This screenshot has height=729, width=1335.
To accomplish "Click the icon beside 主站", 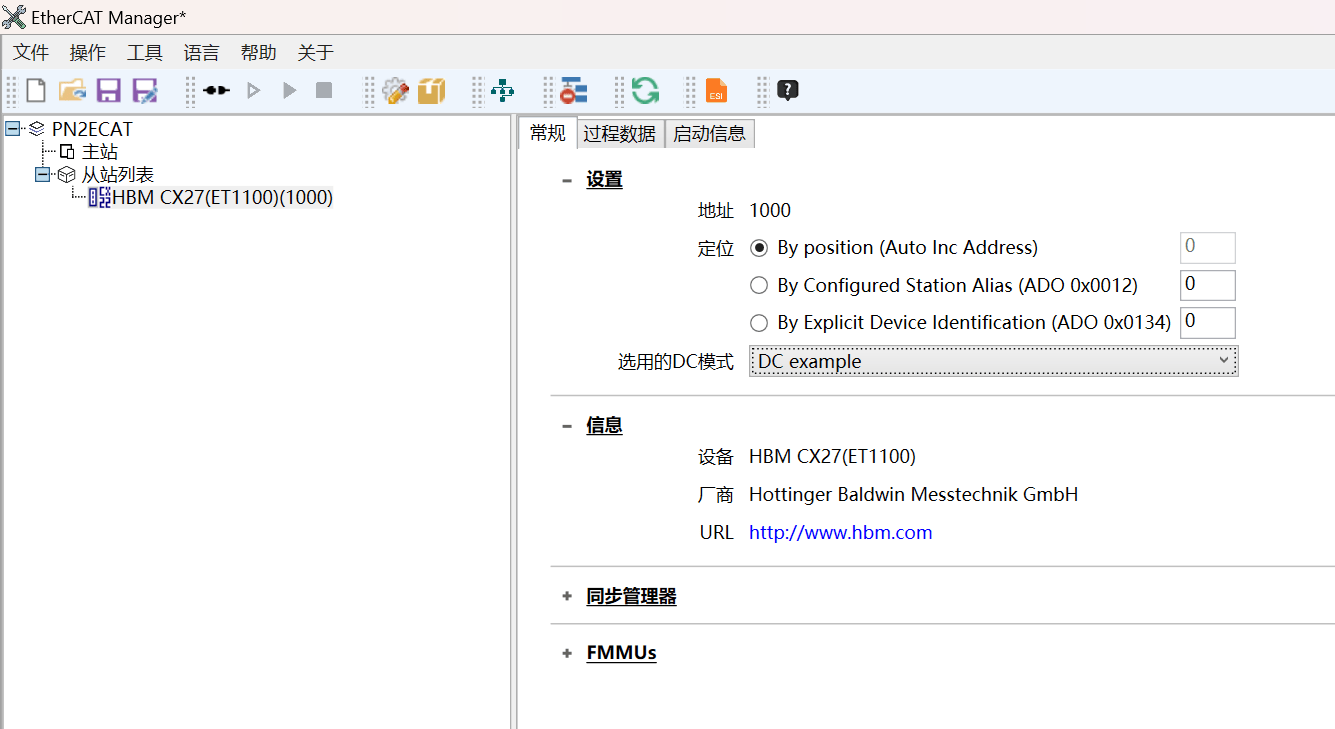I will [x=67, y=152].
